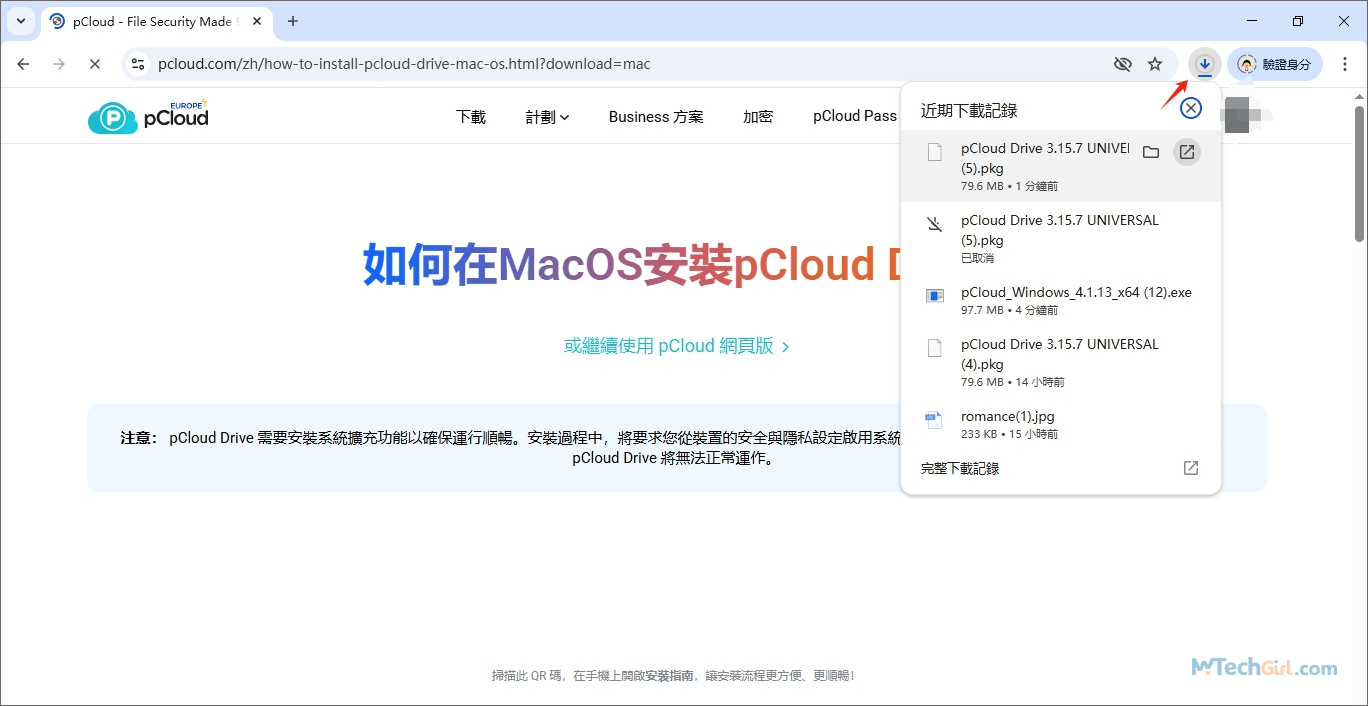Image resolution: width=1368 pixels, height=706 pixels.
Task: Open Business 方案 nav item
Action: (656, 117)
